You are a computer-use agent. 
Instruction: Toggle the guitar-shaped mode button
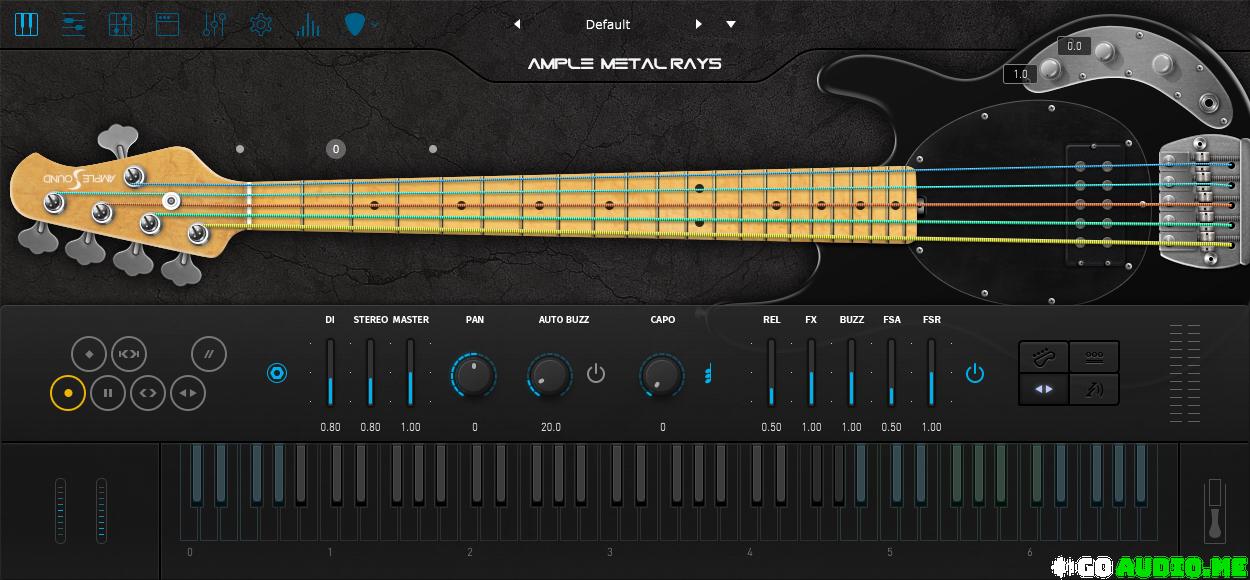pos(1044,357)
